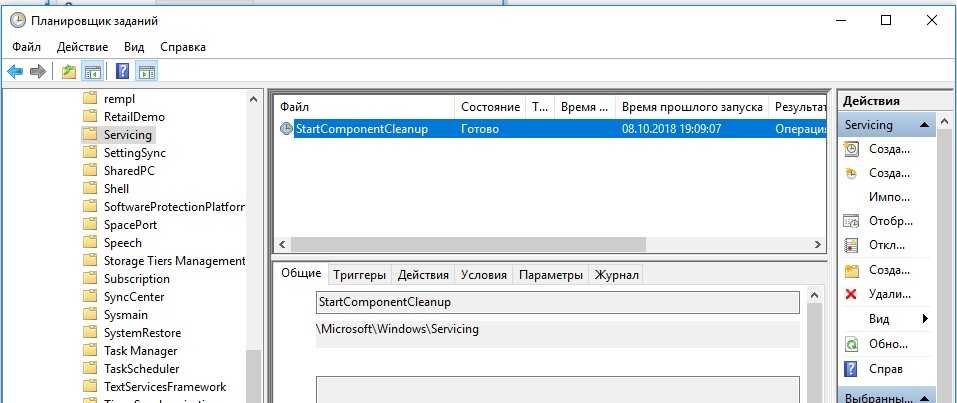Image resolution: width=957 pixels, height=403 pixels.
Task: Open the Вид menu
Action: tap(134, 47)
